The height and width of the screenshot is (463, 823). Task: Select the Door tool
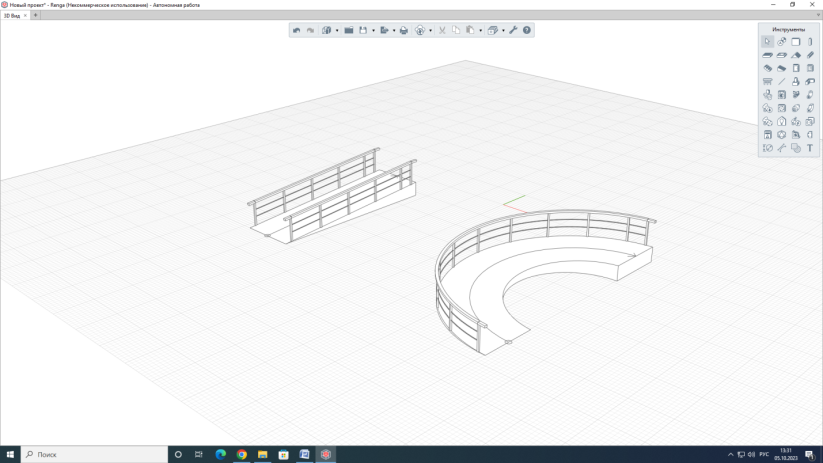796,68
